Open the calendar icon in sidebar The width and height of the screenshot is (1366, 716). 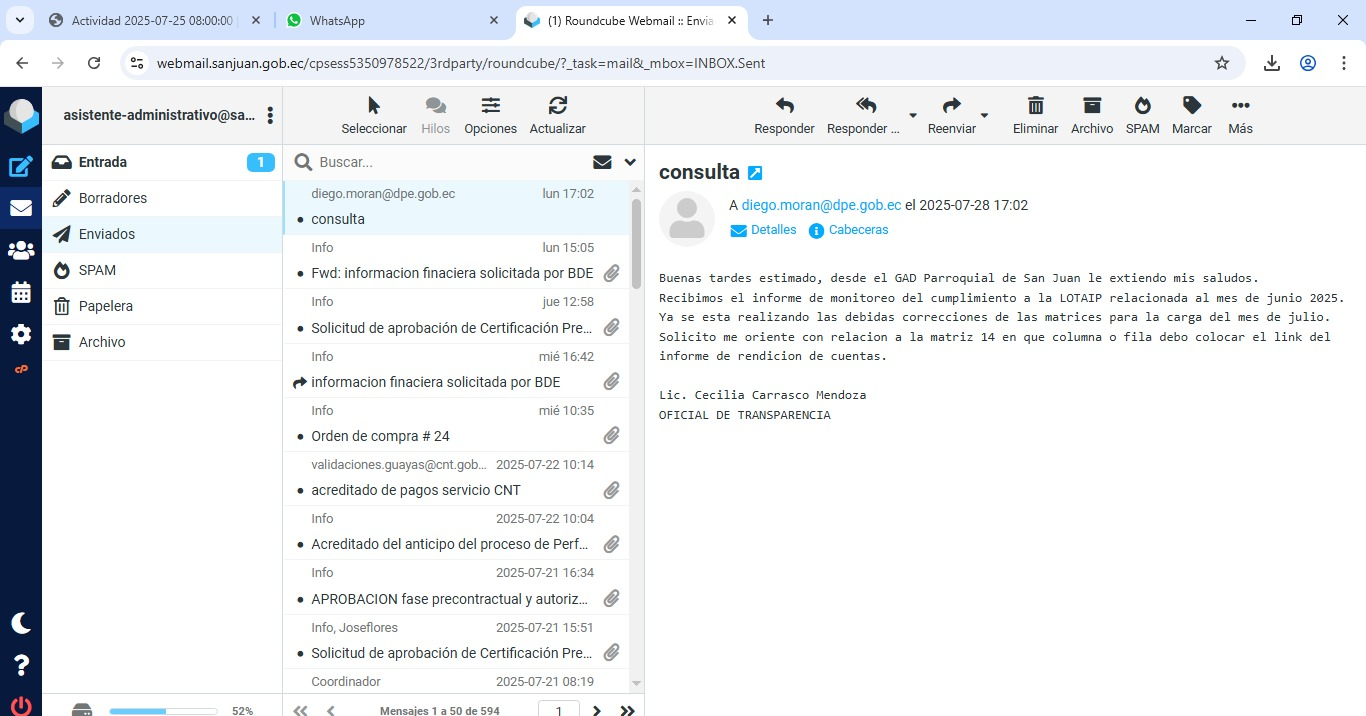(20, 293)
